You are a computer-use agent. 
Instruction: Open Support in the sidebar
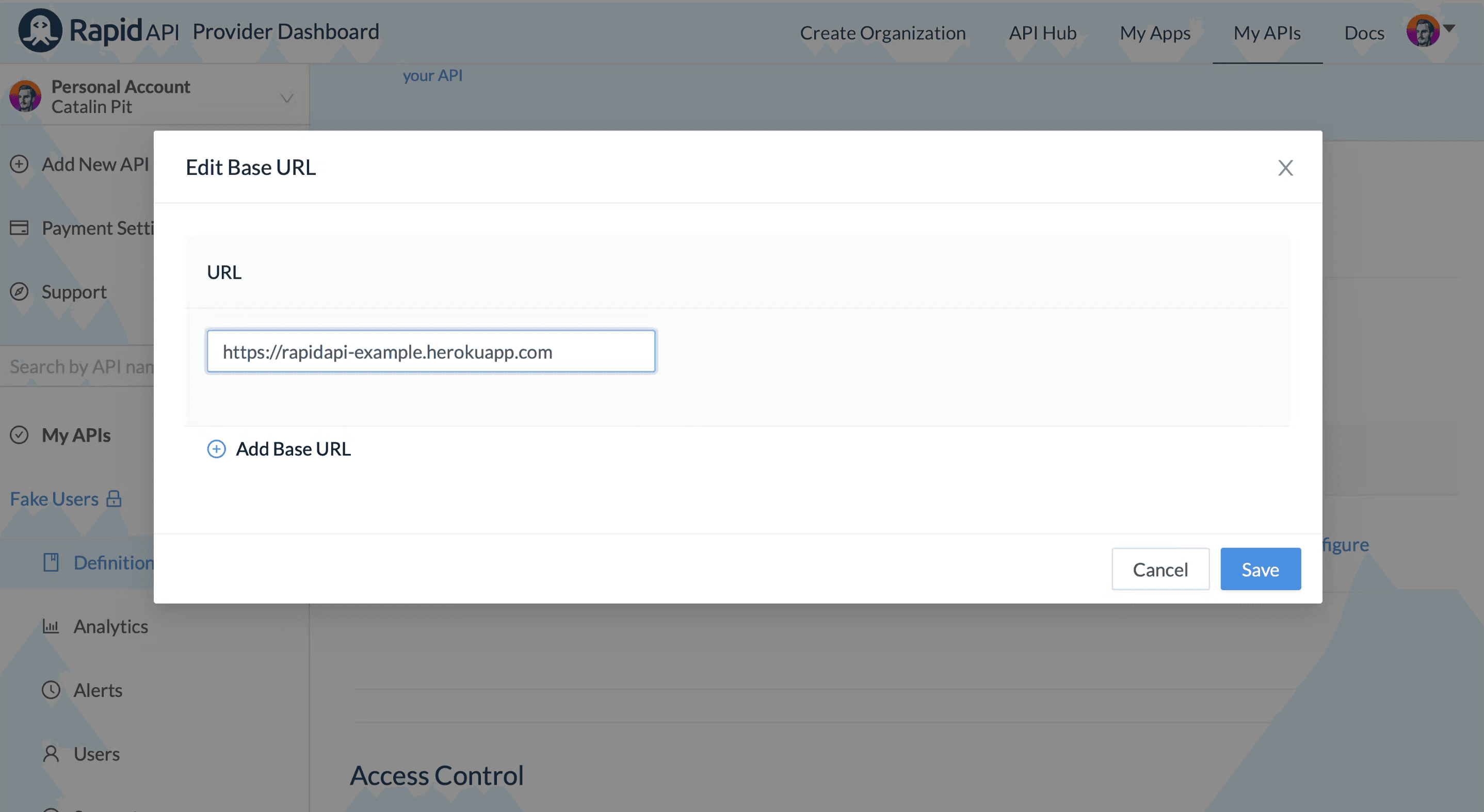tap(74, 292)
